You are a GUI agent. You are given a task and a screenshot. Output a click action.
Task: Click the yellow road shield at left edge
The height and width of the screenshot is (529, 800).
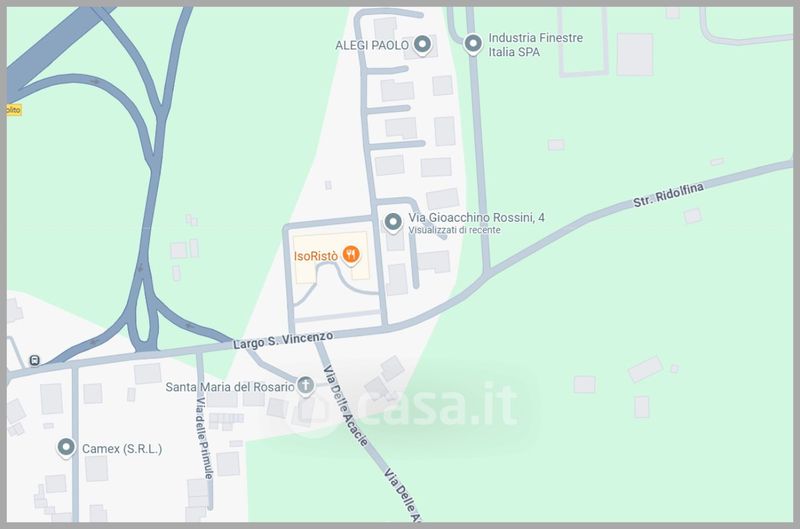pyautogui.click(x=14, y=110)
